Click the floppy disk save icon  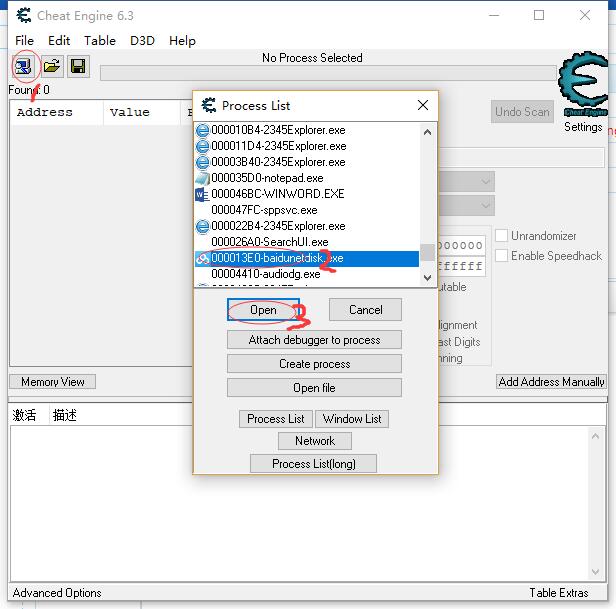pos(77,67)
